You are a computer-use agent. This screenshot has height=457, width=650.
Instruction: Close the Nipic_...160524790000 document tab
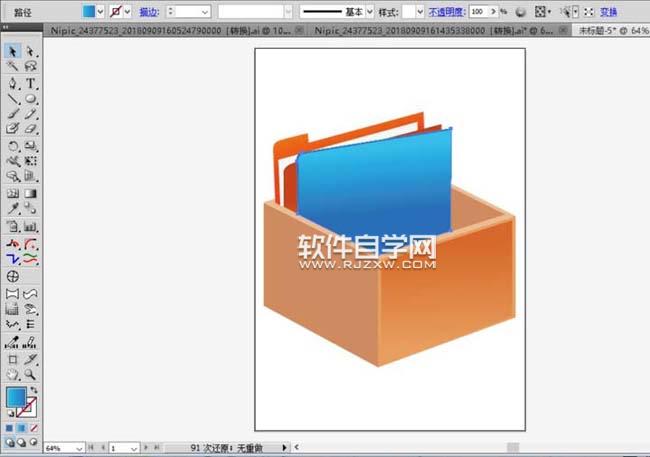pos(300,30)
